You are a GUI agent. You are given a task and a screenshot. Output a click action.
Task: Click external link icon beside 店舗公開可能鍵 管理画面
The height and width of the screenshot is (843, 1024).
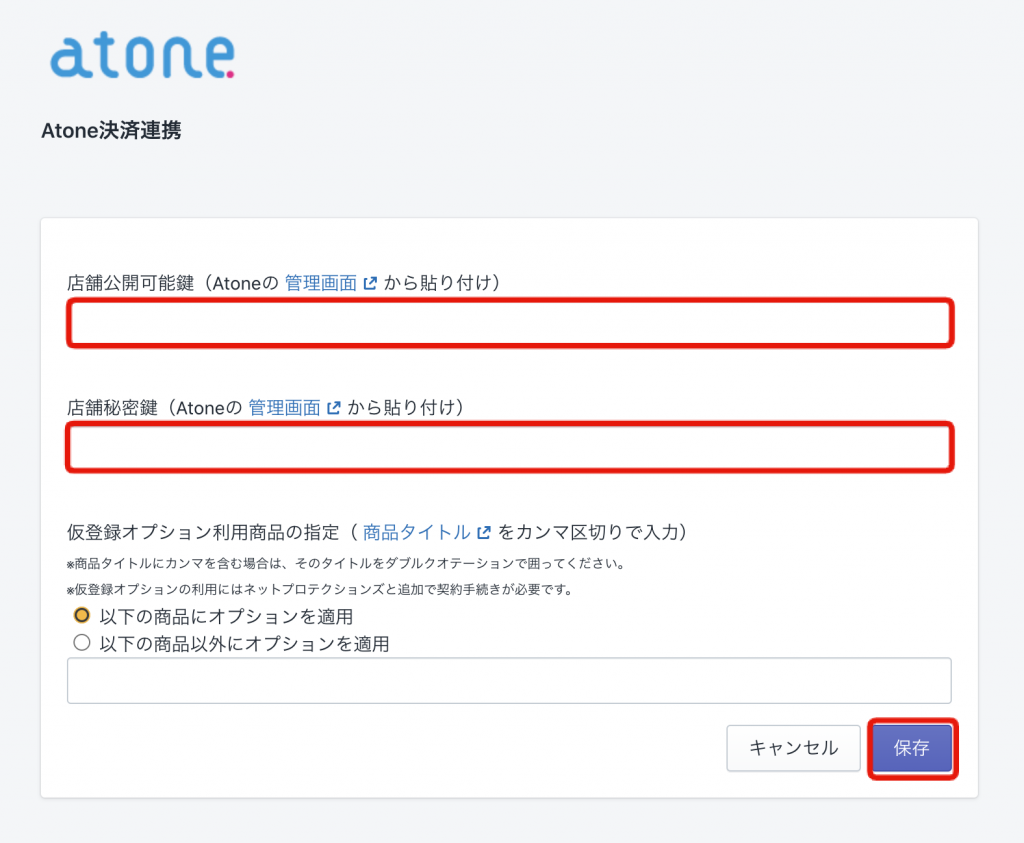coord(370,283)
